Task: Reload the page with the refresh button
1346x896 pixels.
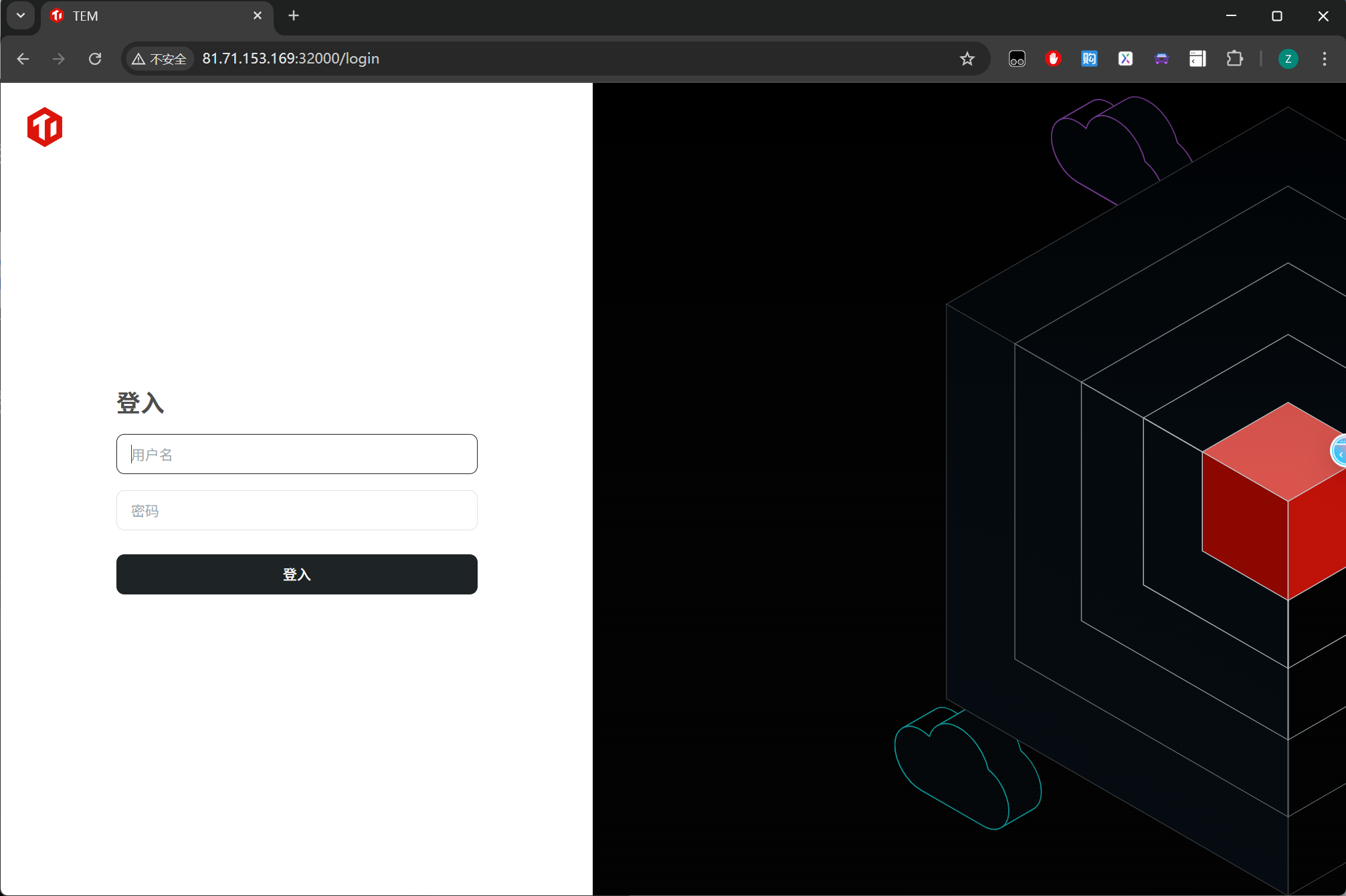Action: (95, 59)
